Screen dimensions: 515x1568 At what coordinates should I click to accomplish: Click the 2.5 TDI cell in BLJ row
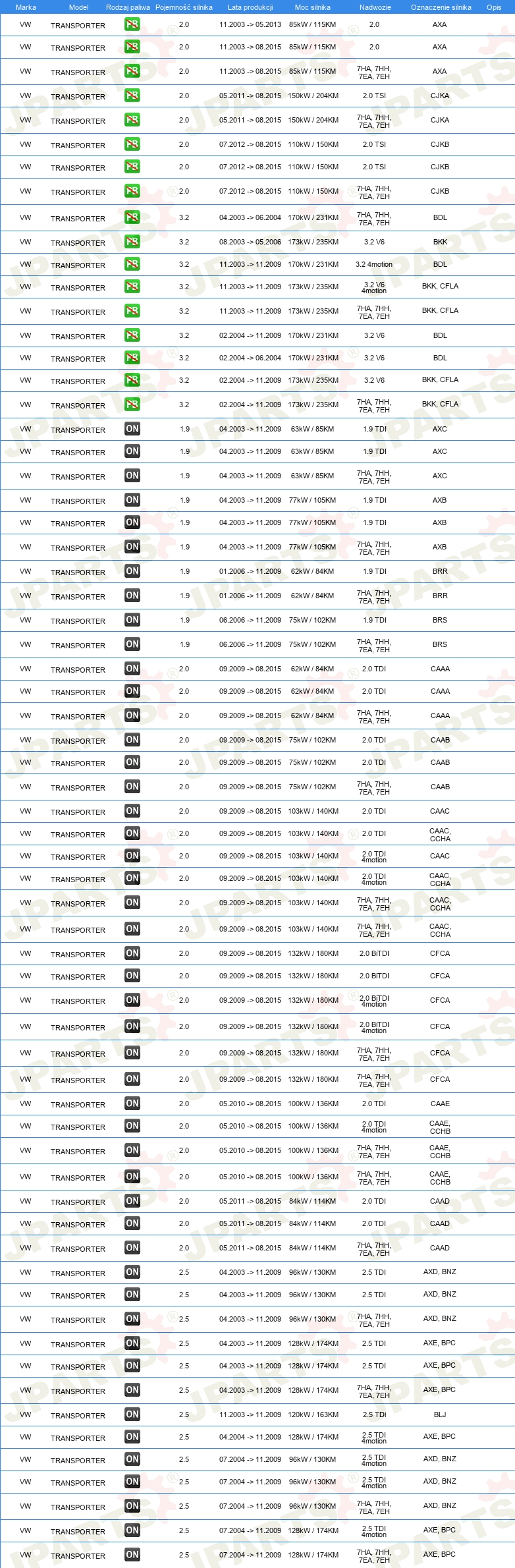(374, 1414)
